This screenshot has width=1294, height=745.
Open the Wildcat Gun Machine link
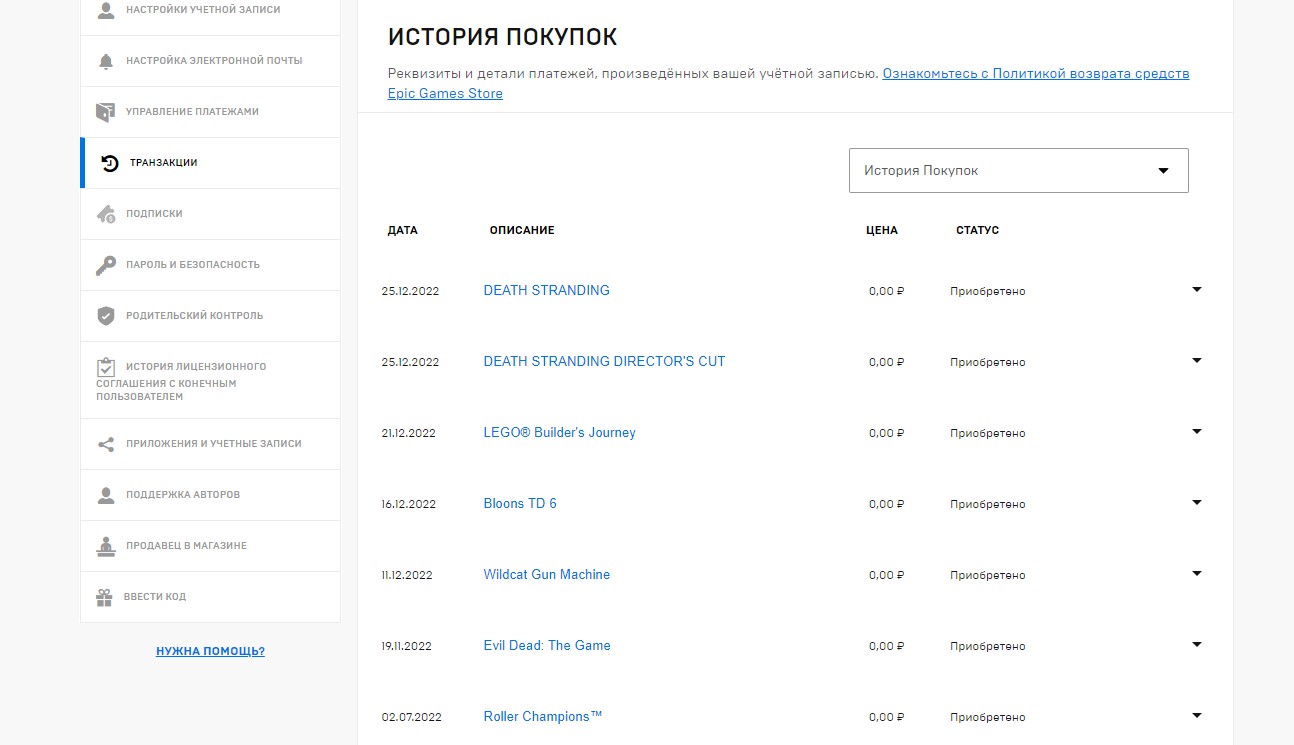546,575
